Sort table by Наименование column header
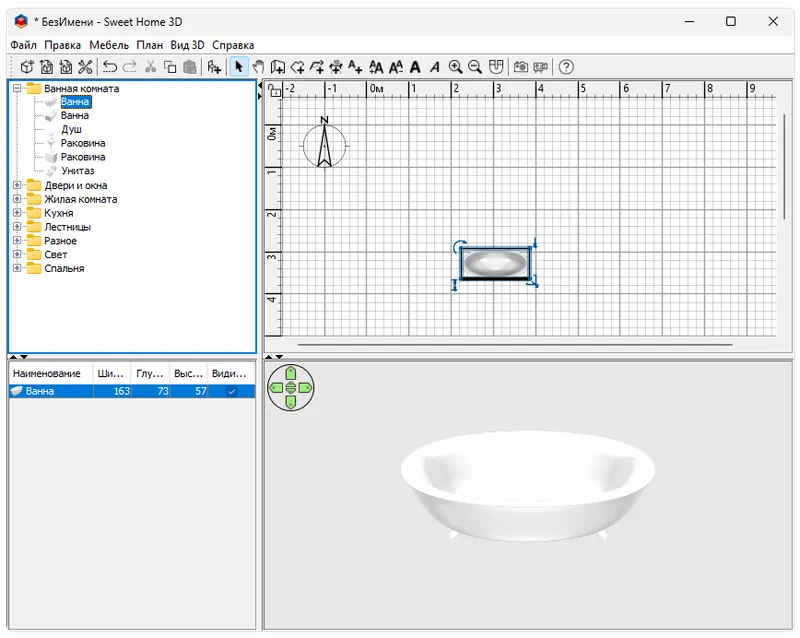This screenshot has width=800, height=638. [51, 374]
